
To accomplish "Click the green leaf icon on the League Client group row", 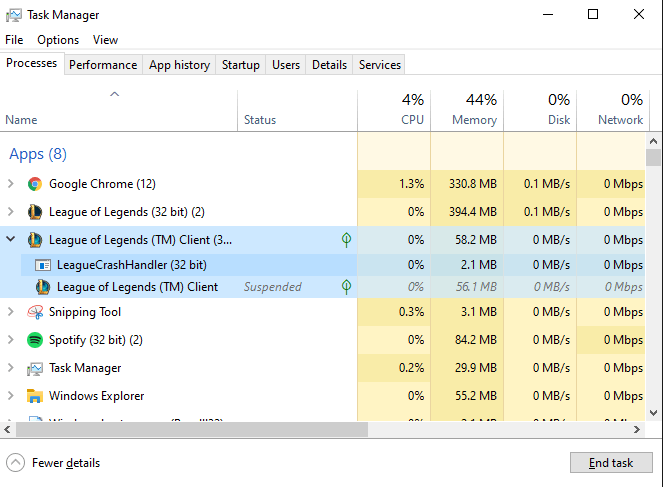I will pos(346,240).
